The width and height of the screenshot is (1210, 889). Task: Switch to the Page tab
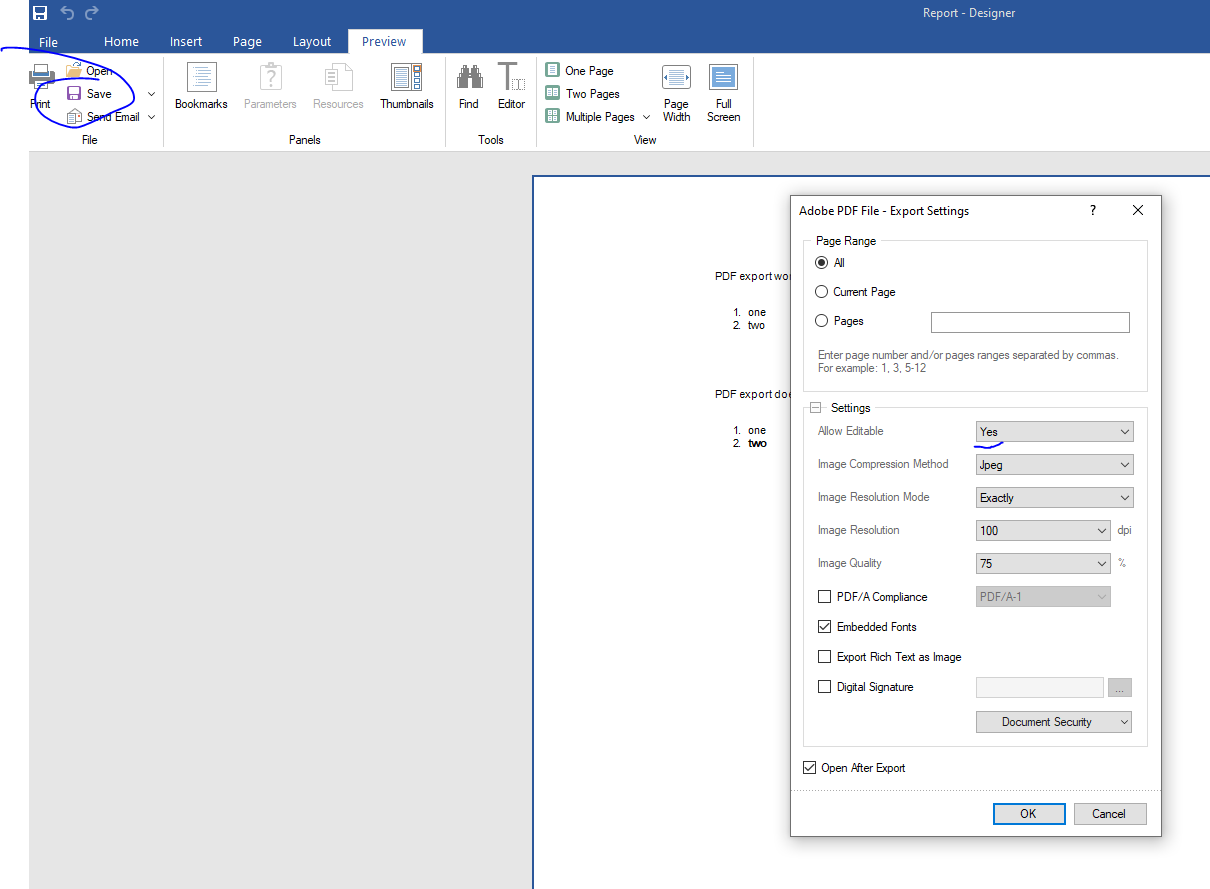point(247,42)
